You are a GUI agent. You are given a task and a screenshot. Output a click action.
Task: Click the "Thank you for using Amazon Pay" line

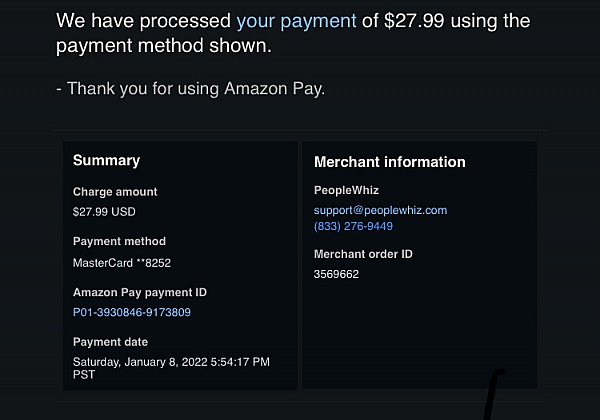click(190, 88)
